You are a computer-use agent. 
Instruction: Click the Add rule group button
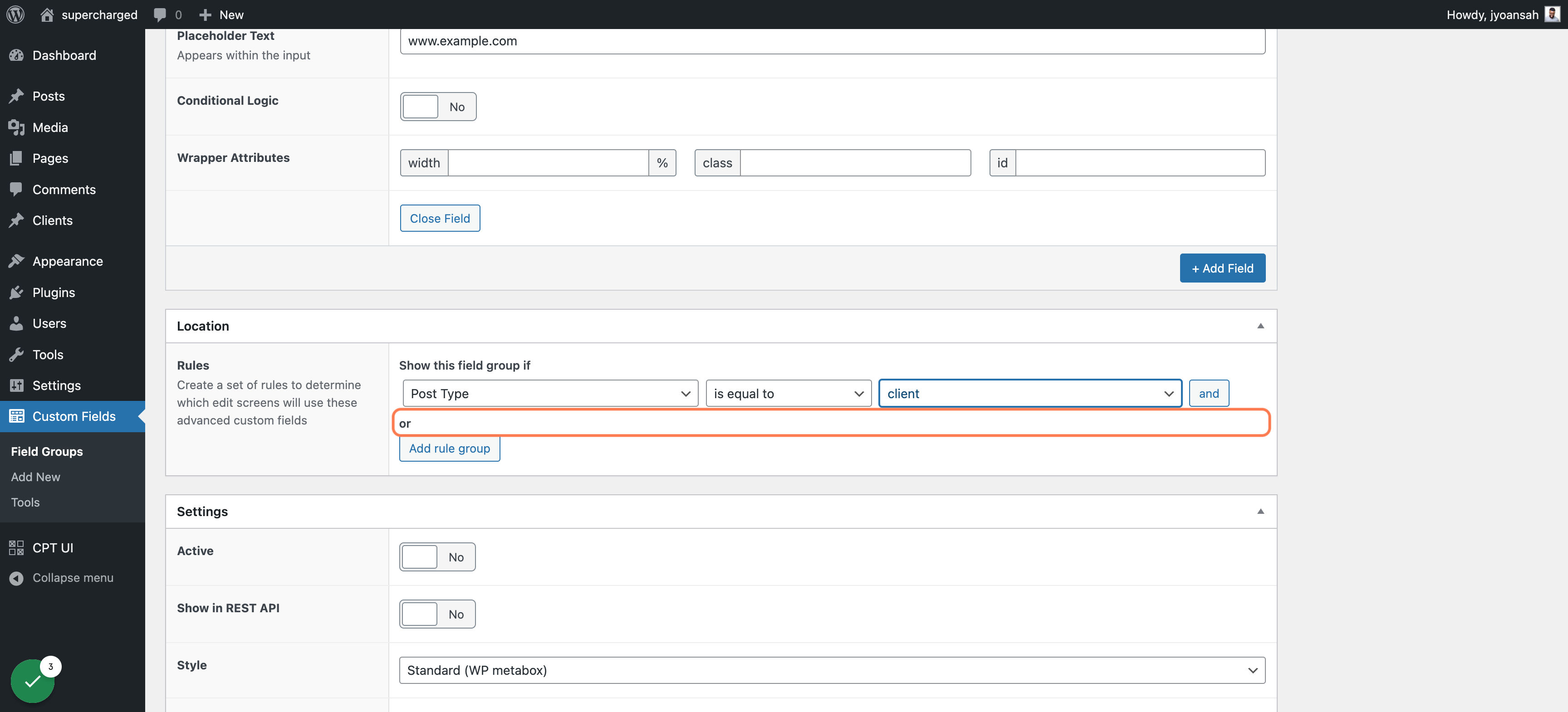[449, 449]
